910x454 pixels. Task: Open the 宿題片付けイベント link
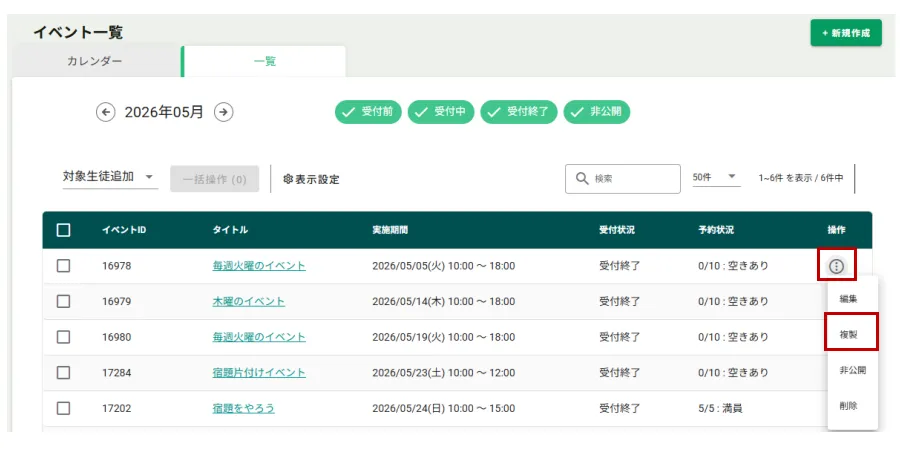(259, 372)
